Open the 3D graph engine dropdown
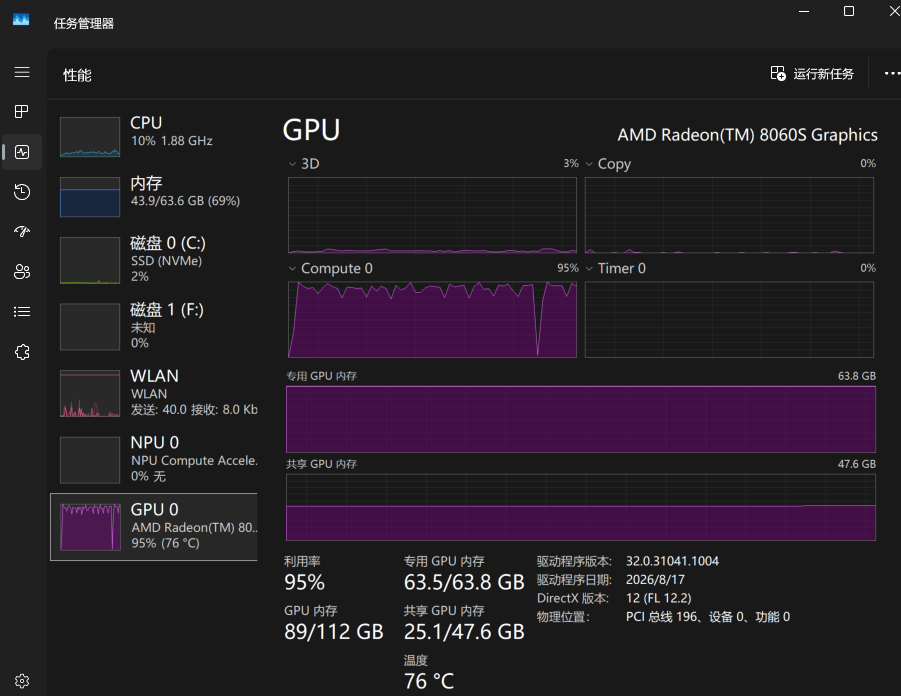The height and width of the screenshot is (696, 901). 292,164
